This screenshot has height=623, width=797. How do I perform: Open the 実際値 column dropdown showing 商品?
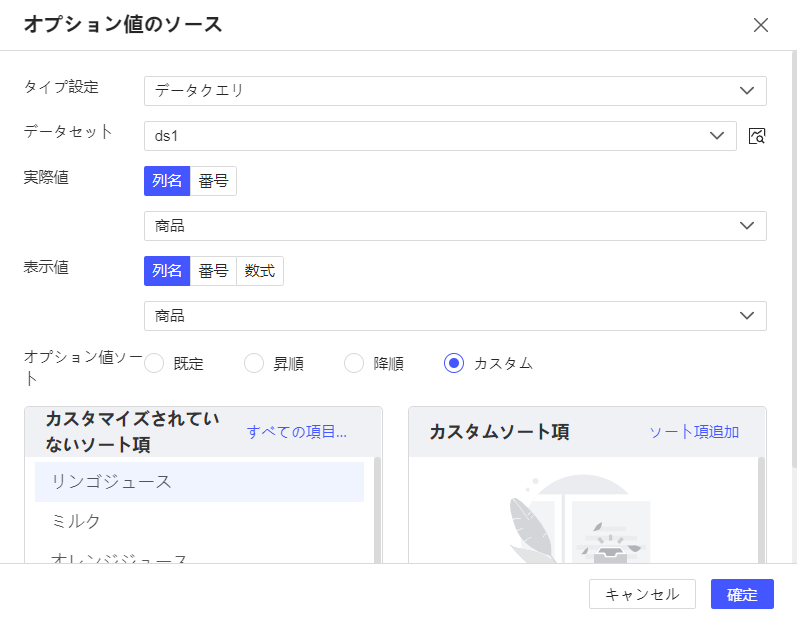[455, 226]
